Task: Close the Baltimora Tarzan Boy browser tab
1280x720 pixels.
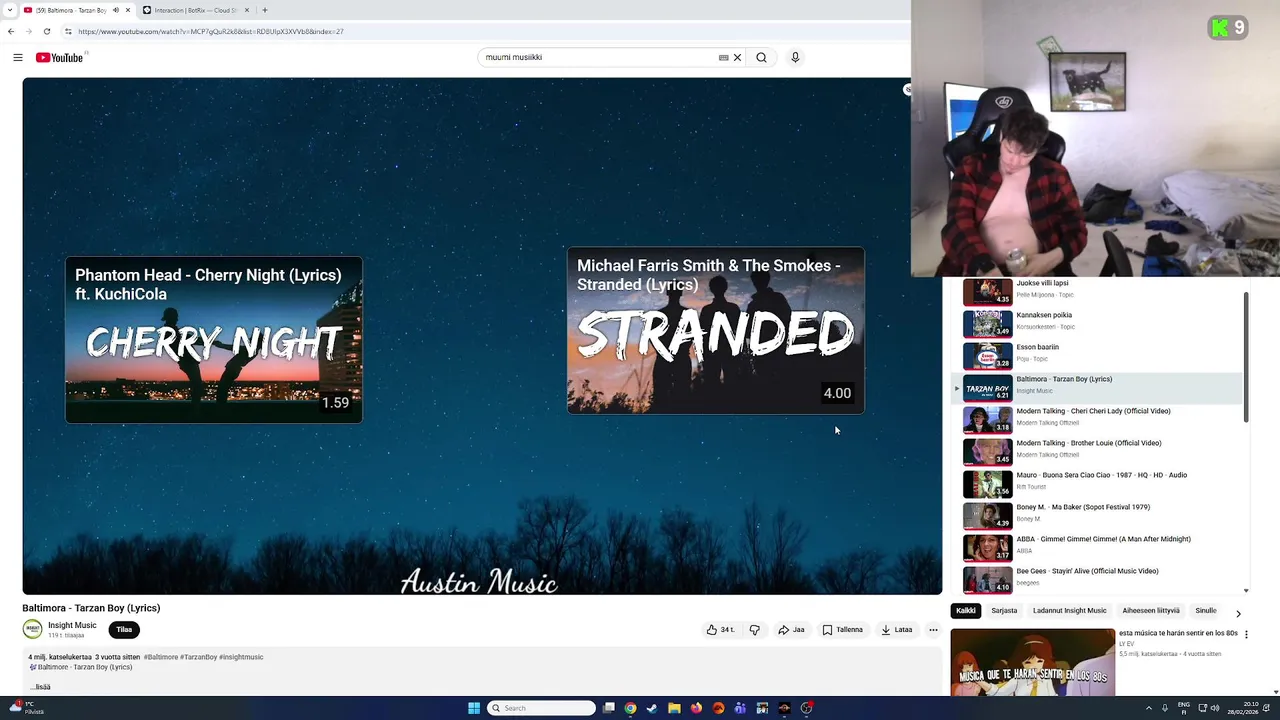Action: tap(128, 10)
